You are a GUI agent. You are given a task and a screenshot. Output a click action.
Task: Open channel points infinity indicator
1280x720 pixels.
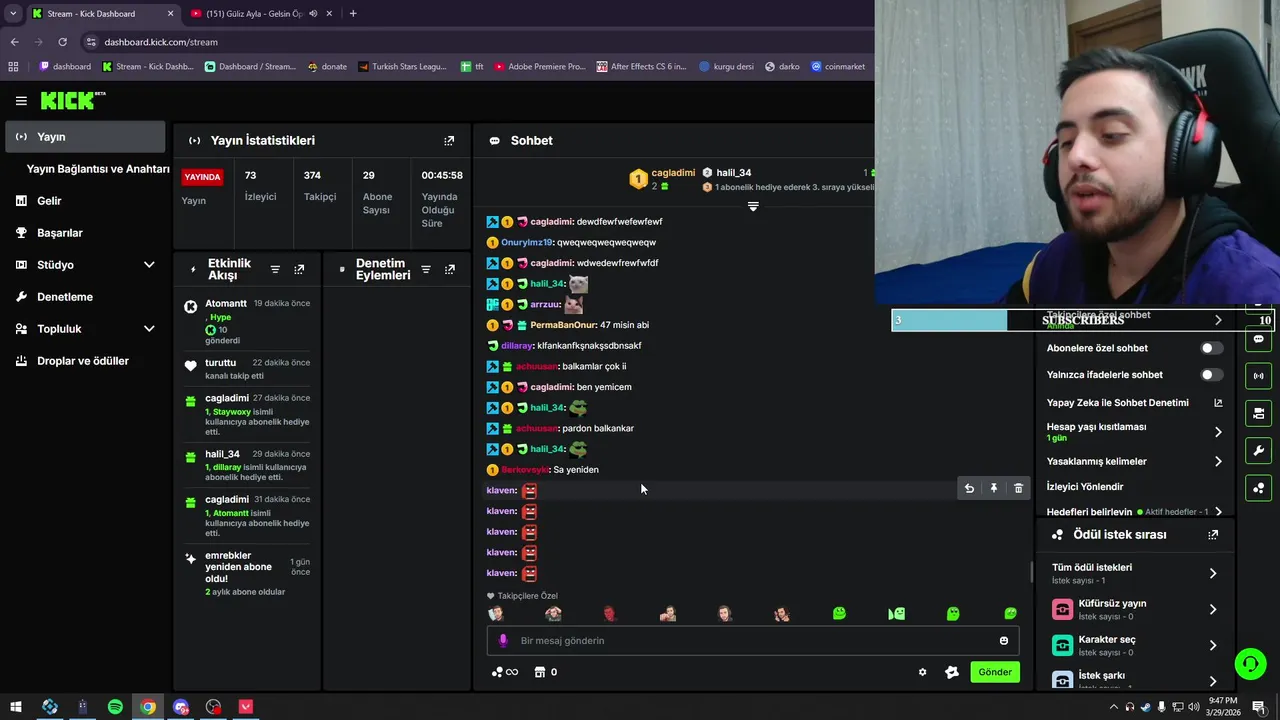(x=505, y=672)
